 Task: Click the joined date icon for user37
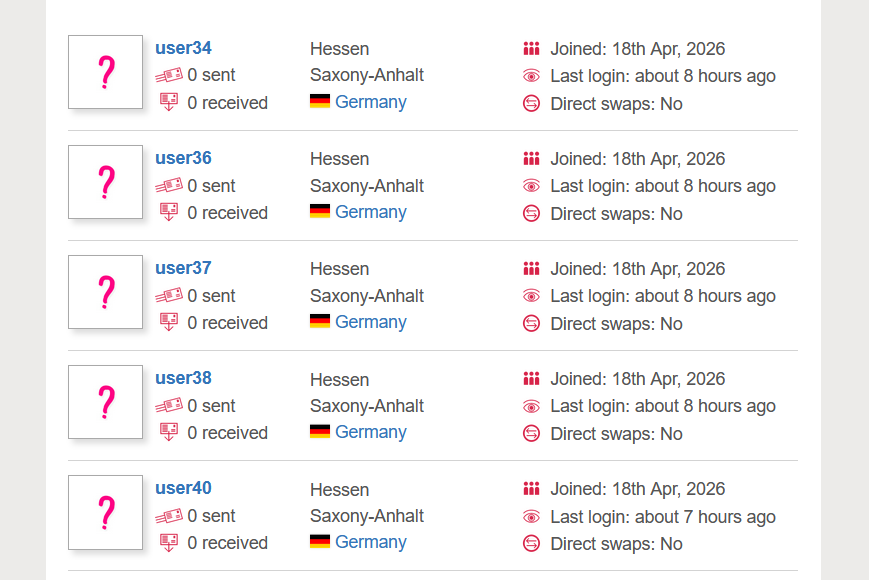point(531,268)
